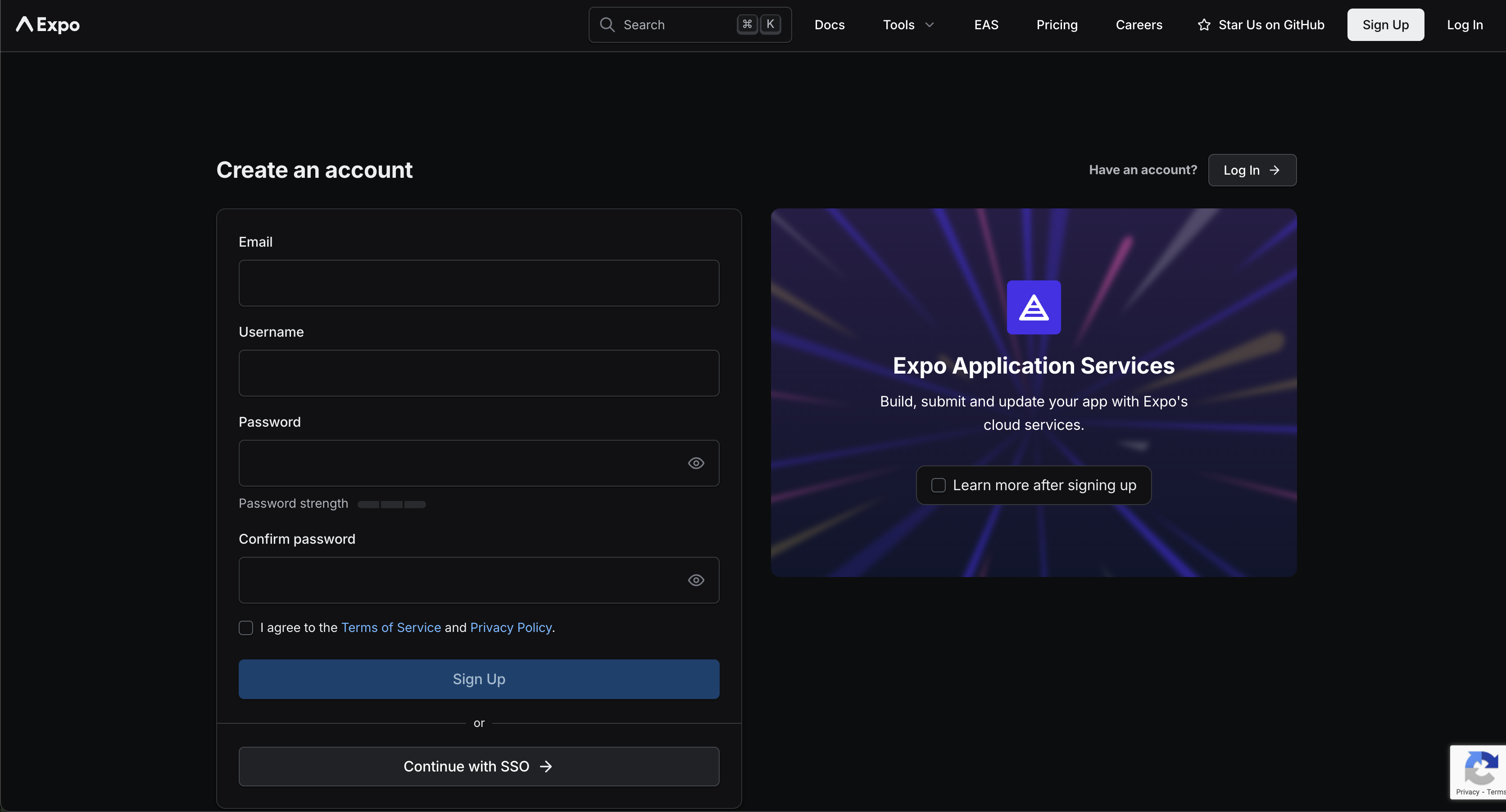Click the arrow in the Log In button
The image size is (1506, 812).
(1275, 170)
